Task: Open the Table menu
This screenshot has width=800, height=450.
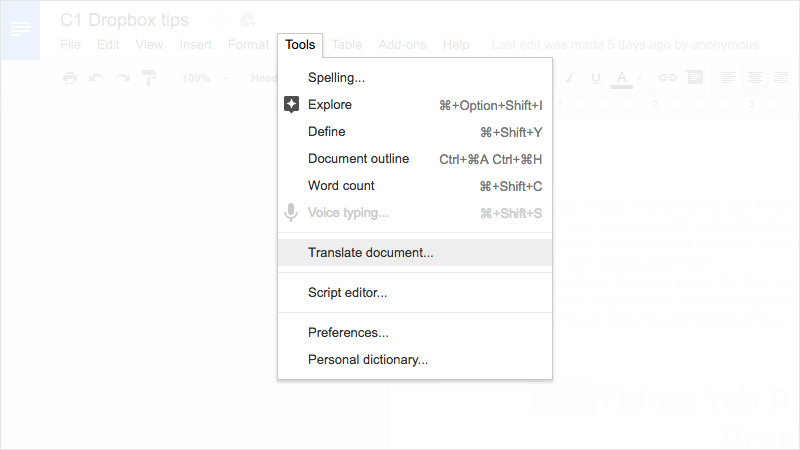Action: coord(347,45)
